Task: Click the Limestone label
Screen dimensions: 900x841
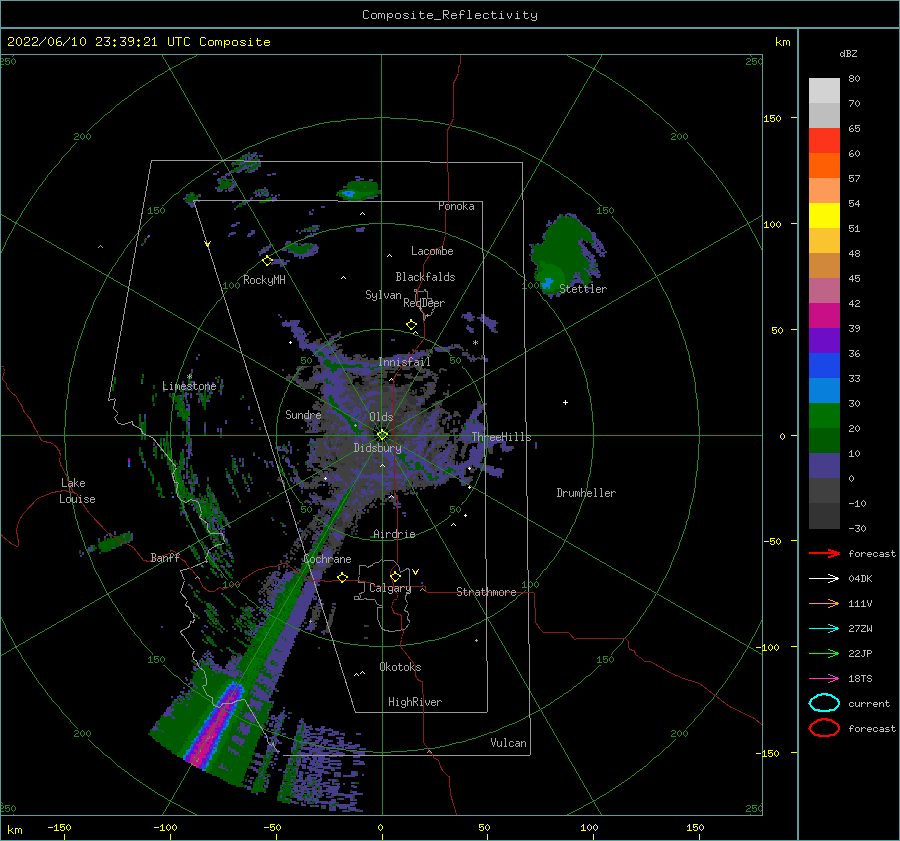Action: pyautogui.click(x=189, y=386)
